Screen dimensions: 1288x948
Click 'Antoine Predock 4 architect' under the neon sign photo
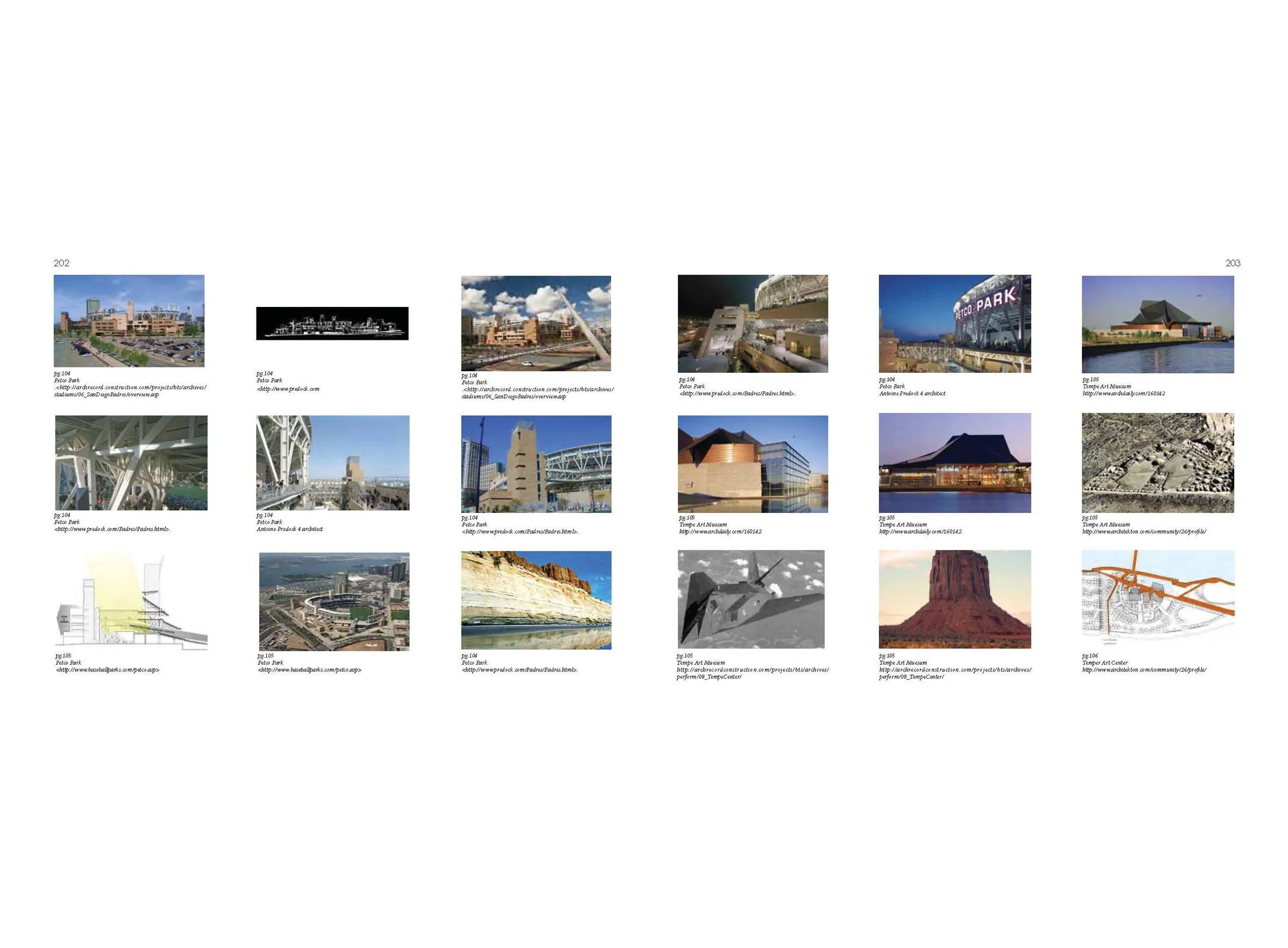tap(912, 393)
